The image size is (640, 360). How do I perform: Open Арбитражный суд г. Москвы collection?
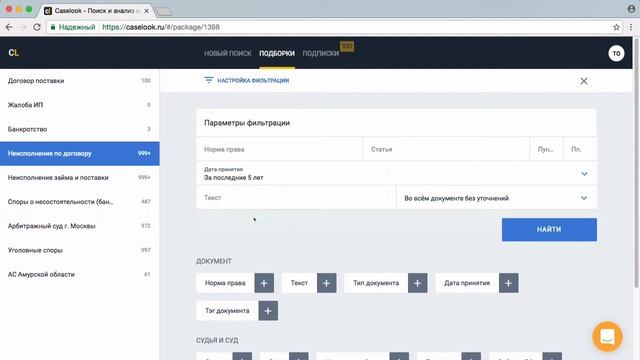click(x=80, y=226)
